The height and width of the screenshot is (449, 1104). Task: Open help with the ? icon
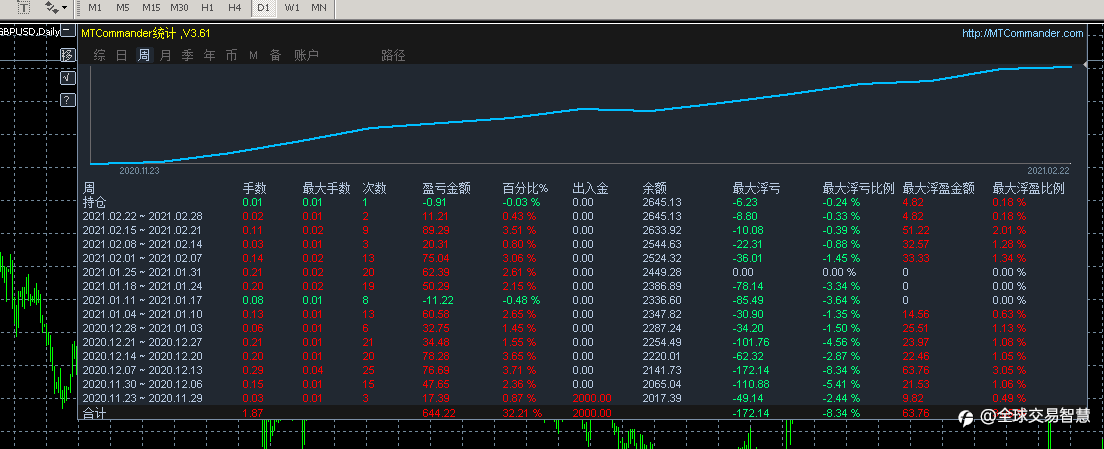[68, 100]
